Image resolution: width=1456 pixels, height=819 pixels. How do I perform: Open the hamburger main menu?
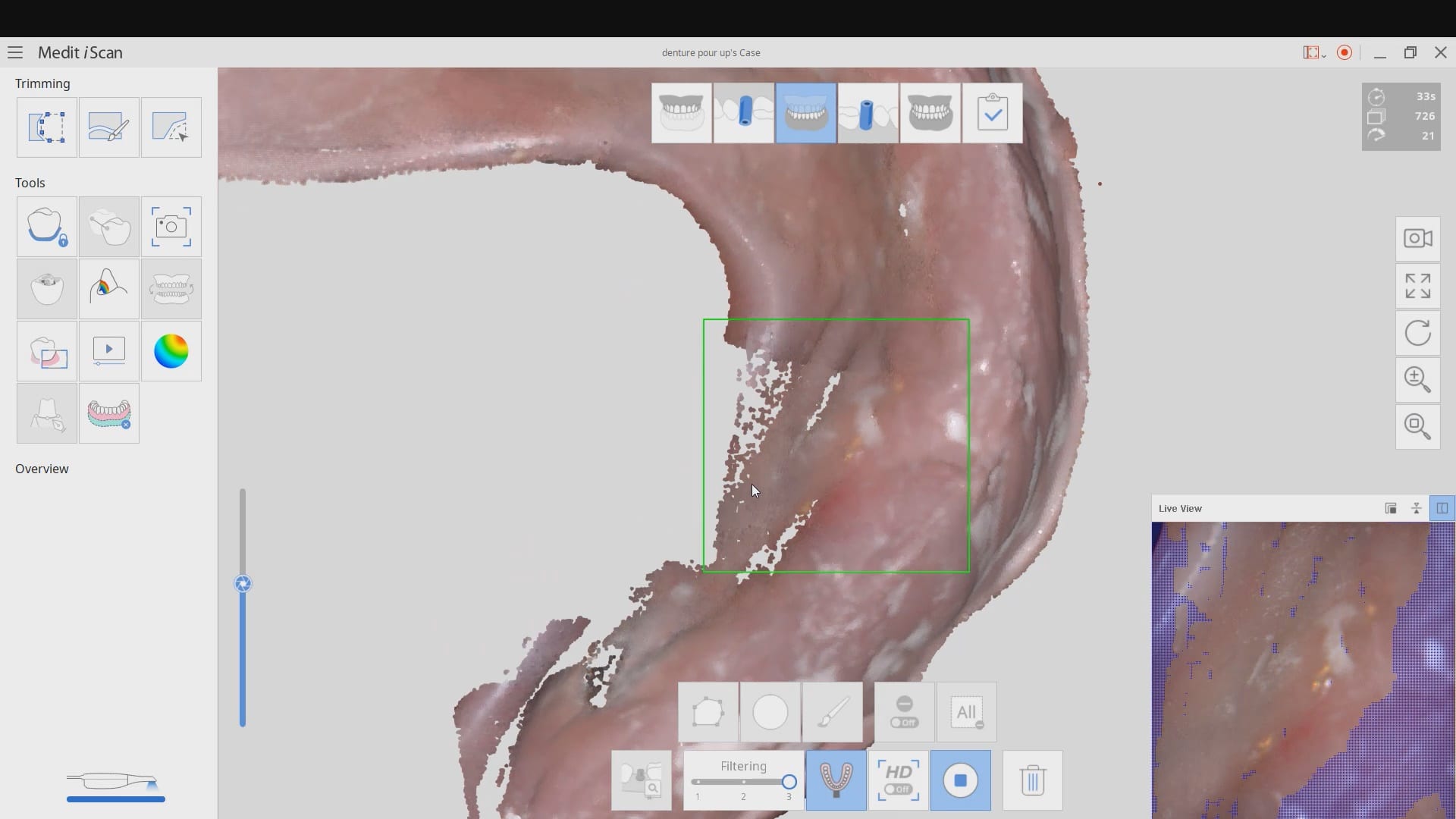[15, 52]
